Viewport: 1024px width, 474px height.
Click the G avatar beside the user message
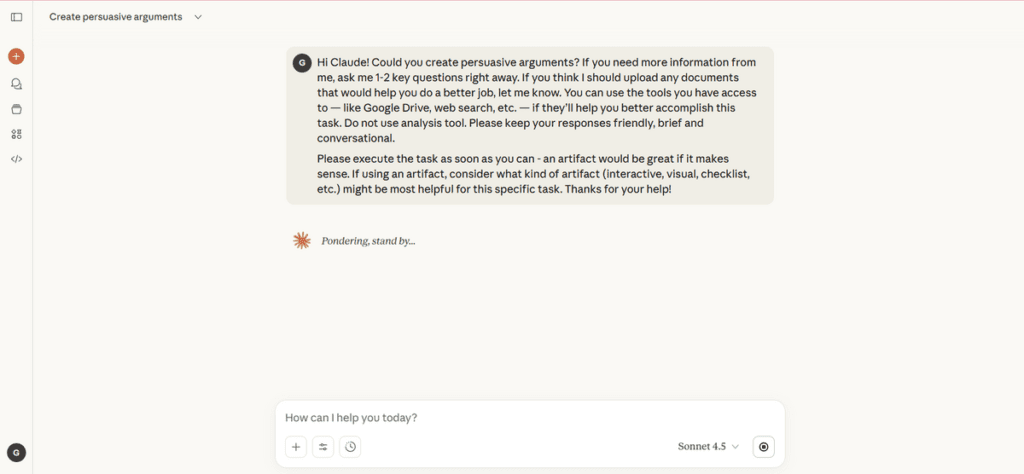click(301, 63)
